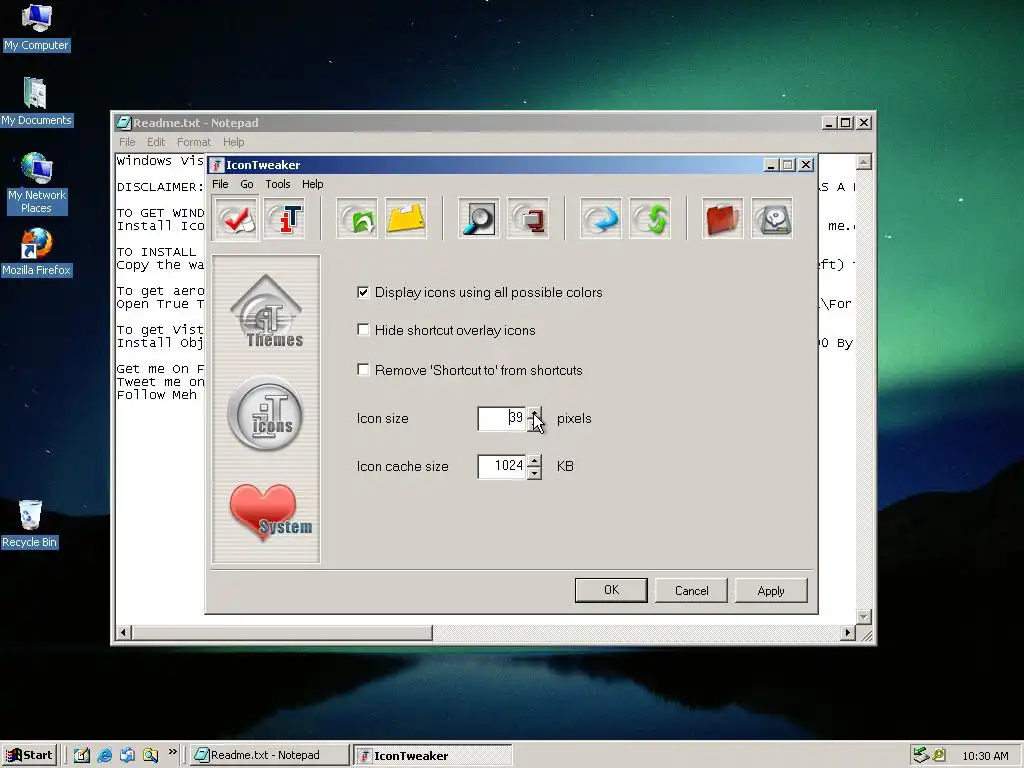Viewport: 1024px width, 768px height.
Task: Click Notepad scroll left arrow
Action: point(123,632)
